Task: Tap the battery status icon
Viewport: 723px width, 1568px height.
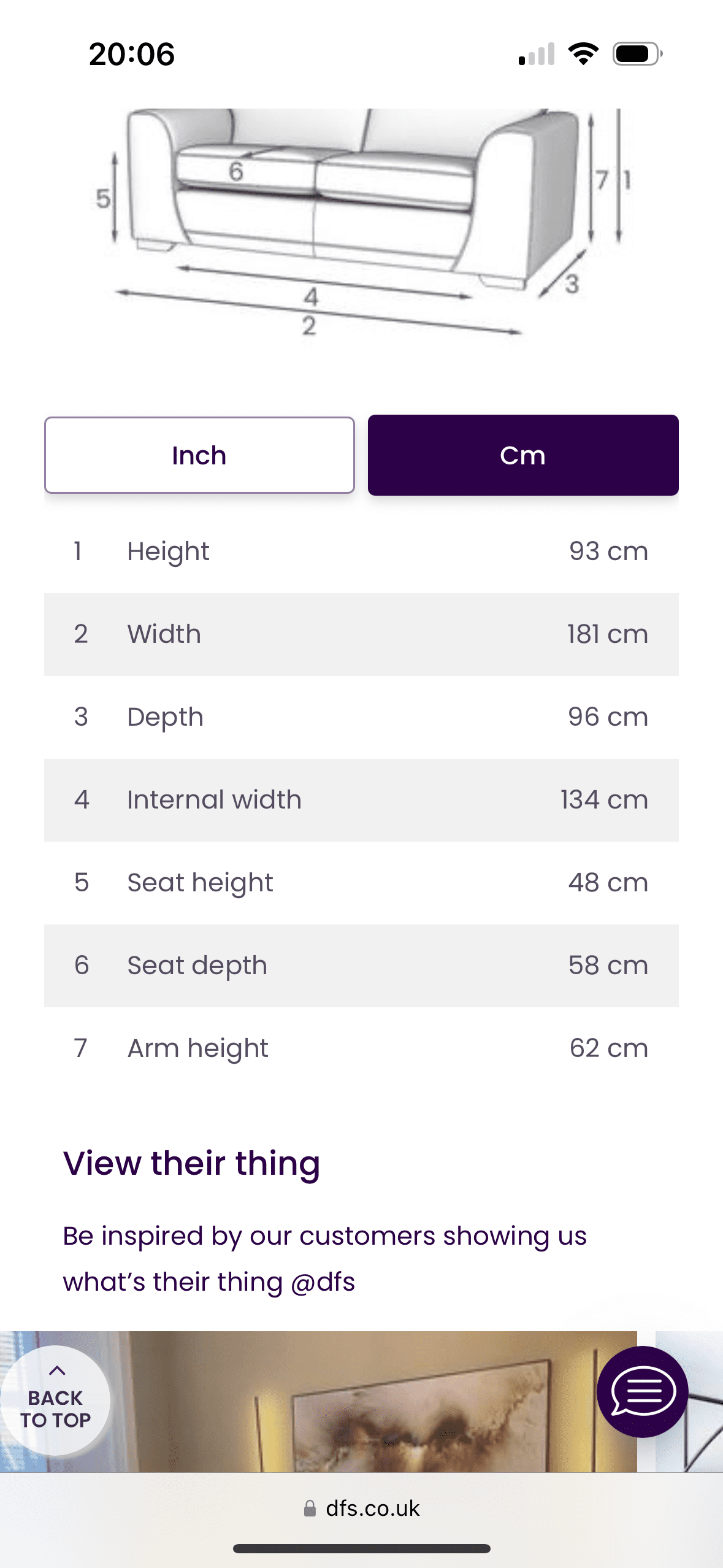Action: tap(637, 54)
